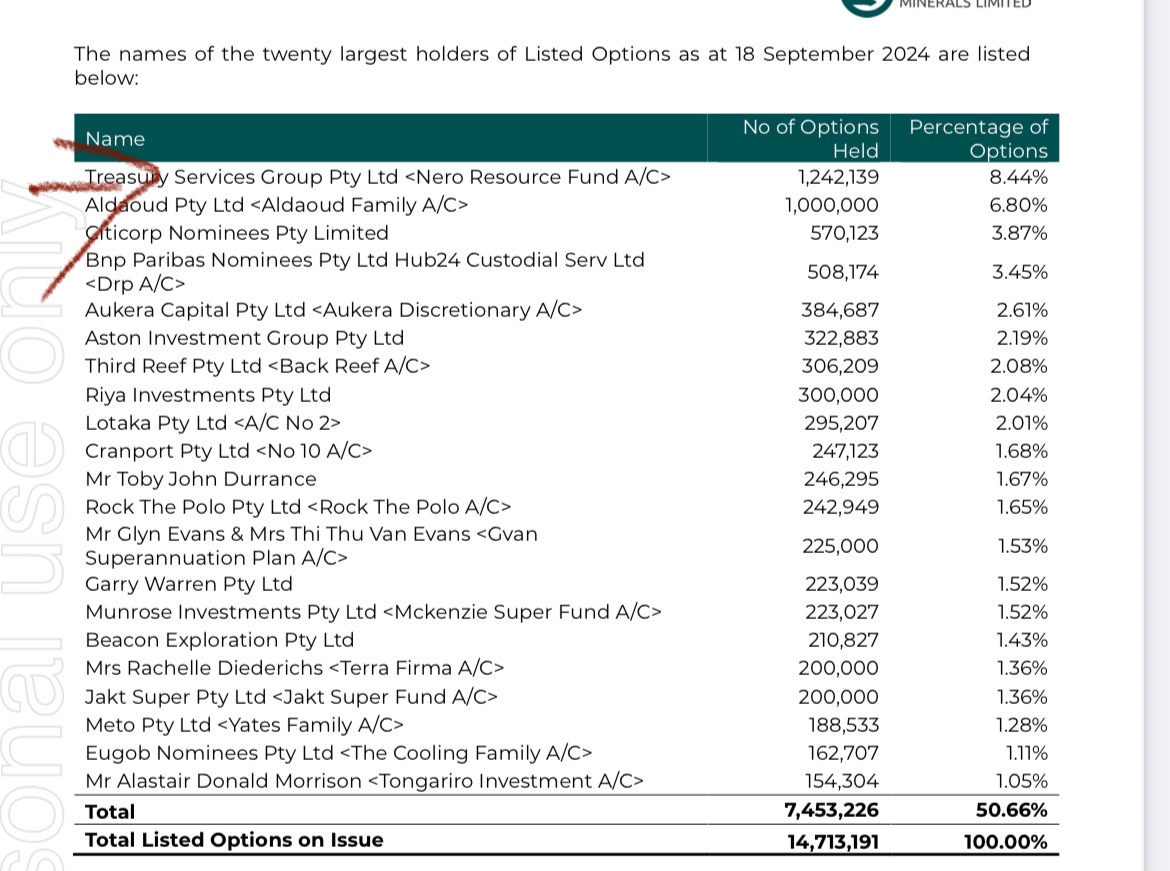Click Third Reef Pty Ltd name
This screenshot has height=871, width=1170.
(257, 366)
